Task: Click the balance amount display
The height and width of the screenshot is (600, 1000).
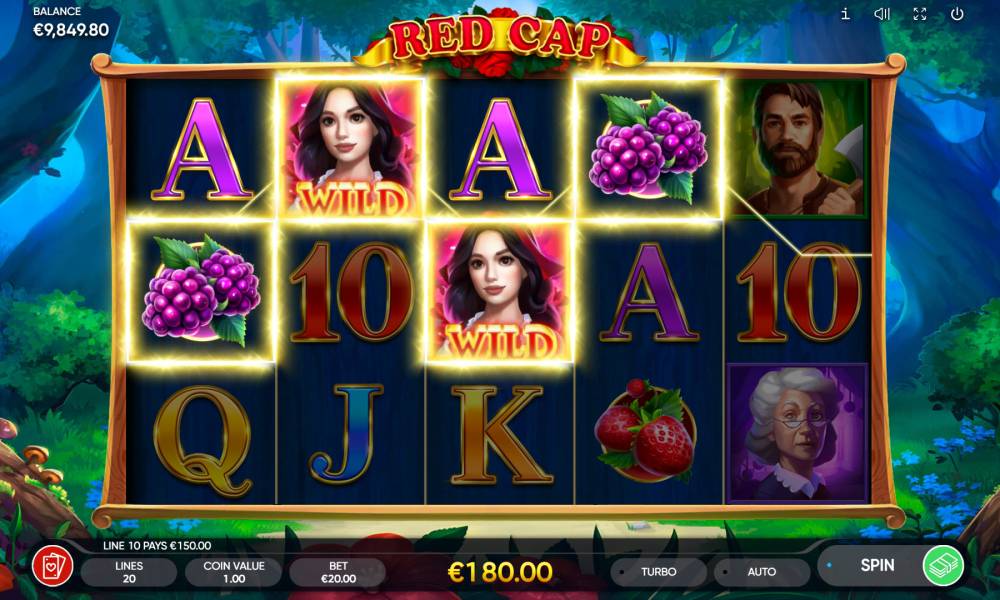Action: pyautogui.click(x=71, y=30)
